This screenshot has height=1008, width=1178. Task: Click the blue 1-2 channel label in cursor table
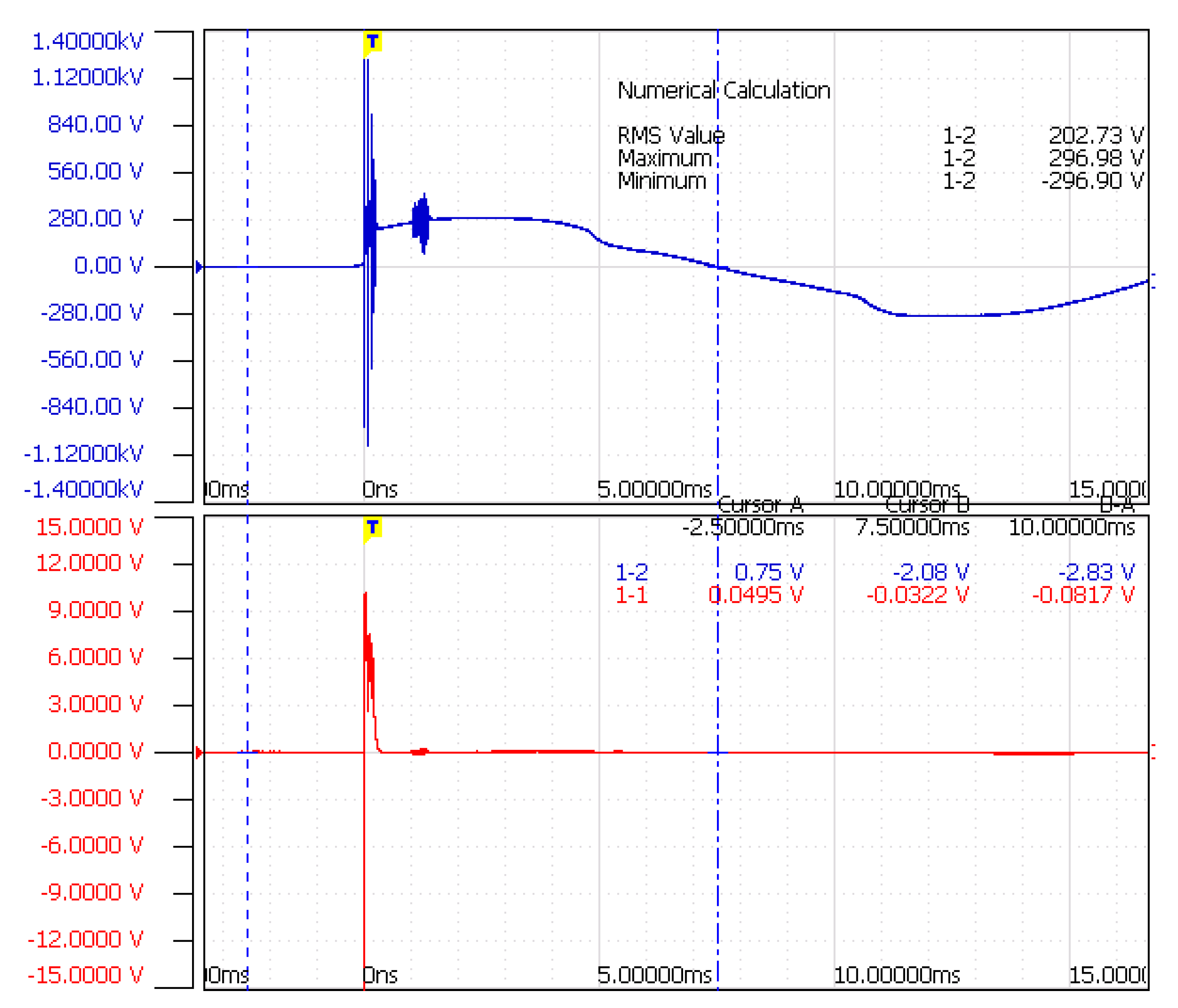[632, 572]
